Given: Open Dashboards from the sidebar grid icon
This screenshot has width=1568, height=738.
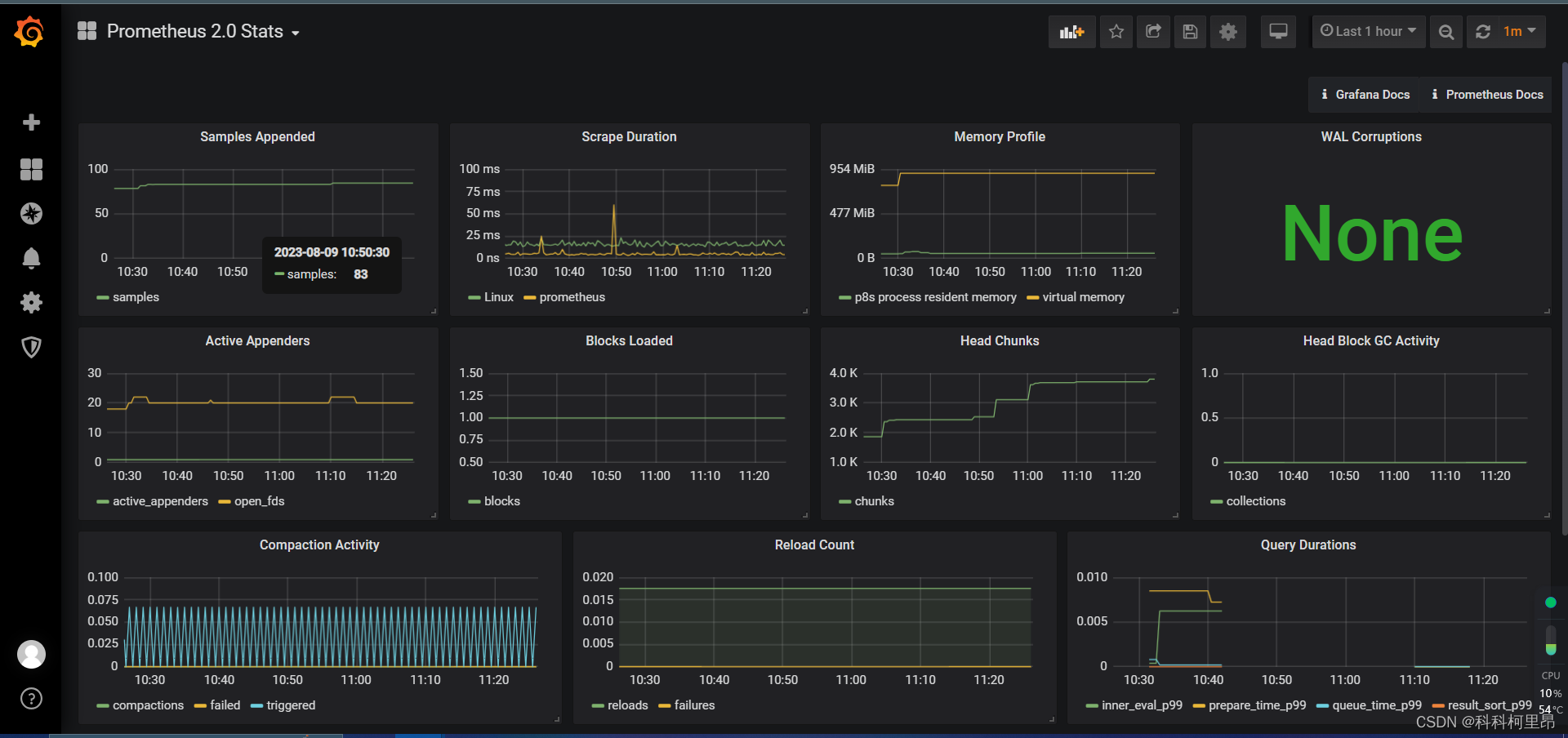Looking at the screenshot, I should (x=31, y=169).
